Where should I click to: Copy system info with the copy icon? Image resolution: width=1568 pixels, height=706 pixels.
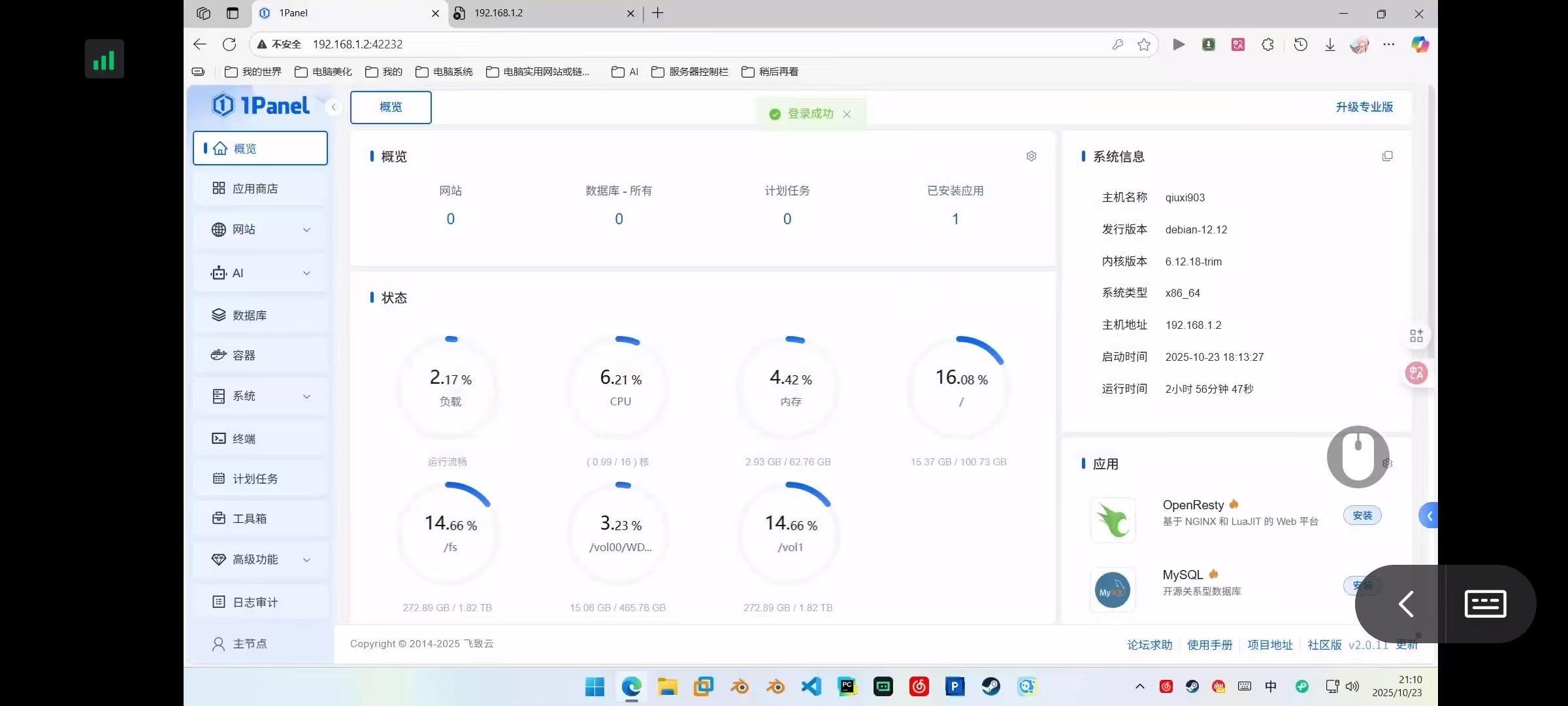[x=1387, y=156]
